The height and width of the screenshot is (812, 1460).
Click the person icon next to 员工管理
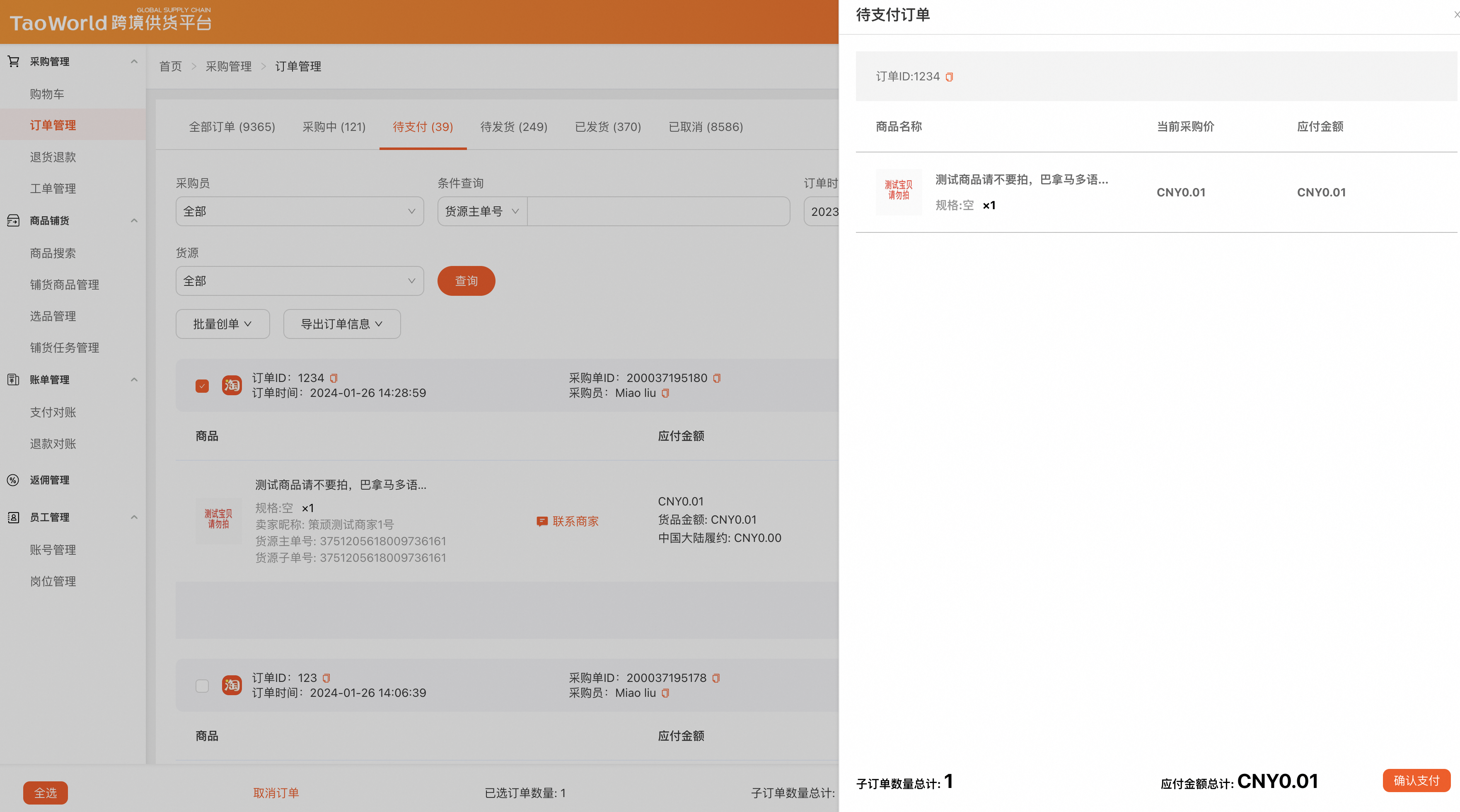click(x=13, y=517)
